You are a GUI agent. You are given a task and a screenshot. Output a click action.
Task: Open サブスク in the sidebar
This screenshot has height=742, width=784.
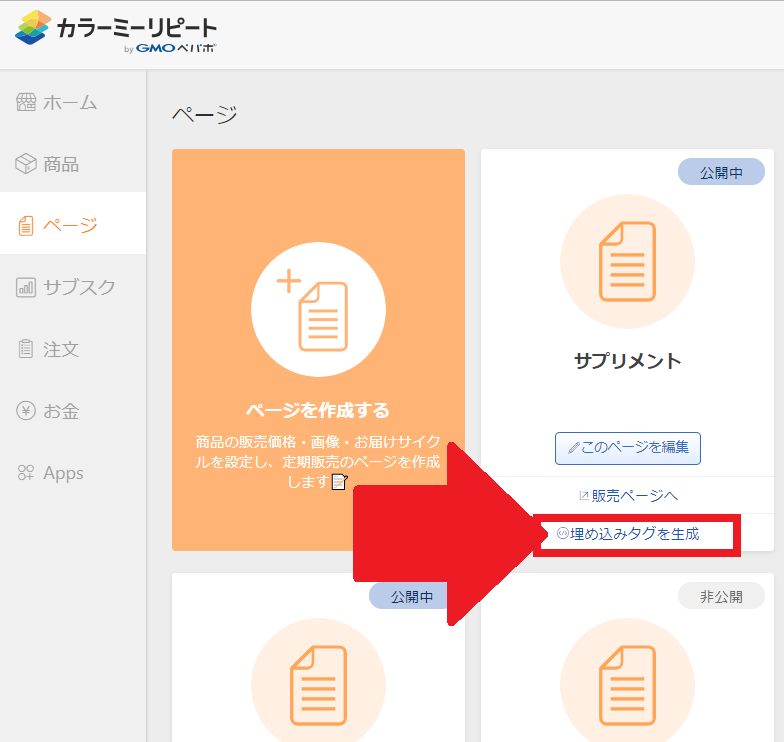[x=72, y=287]
